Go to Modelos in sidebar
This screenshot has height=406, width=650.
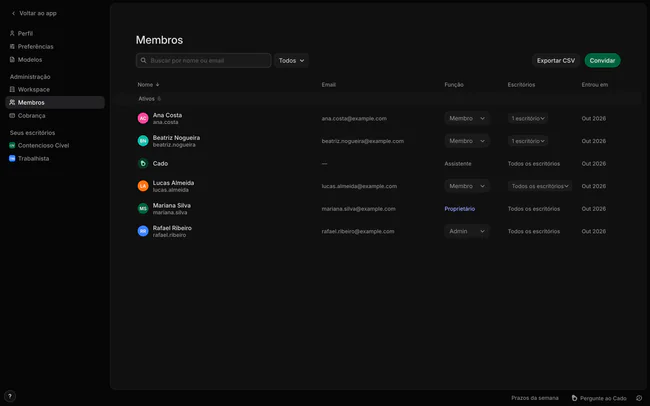tap(55, 60)
